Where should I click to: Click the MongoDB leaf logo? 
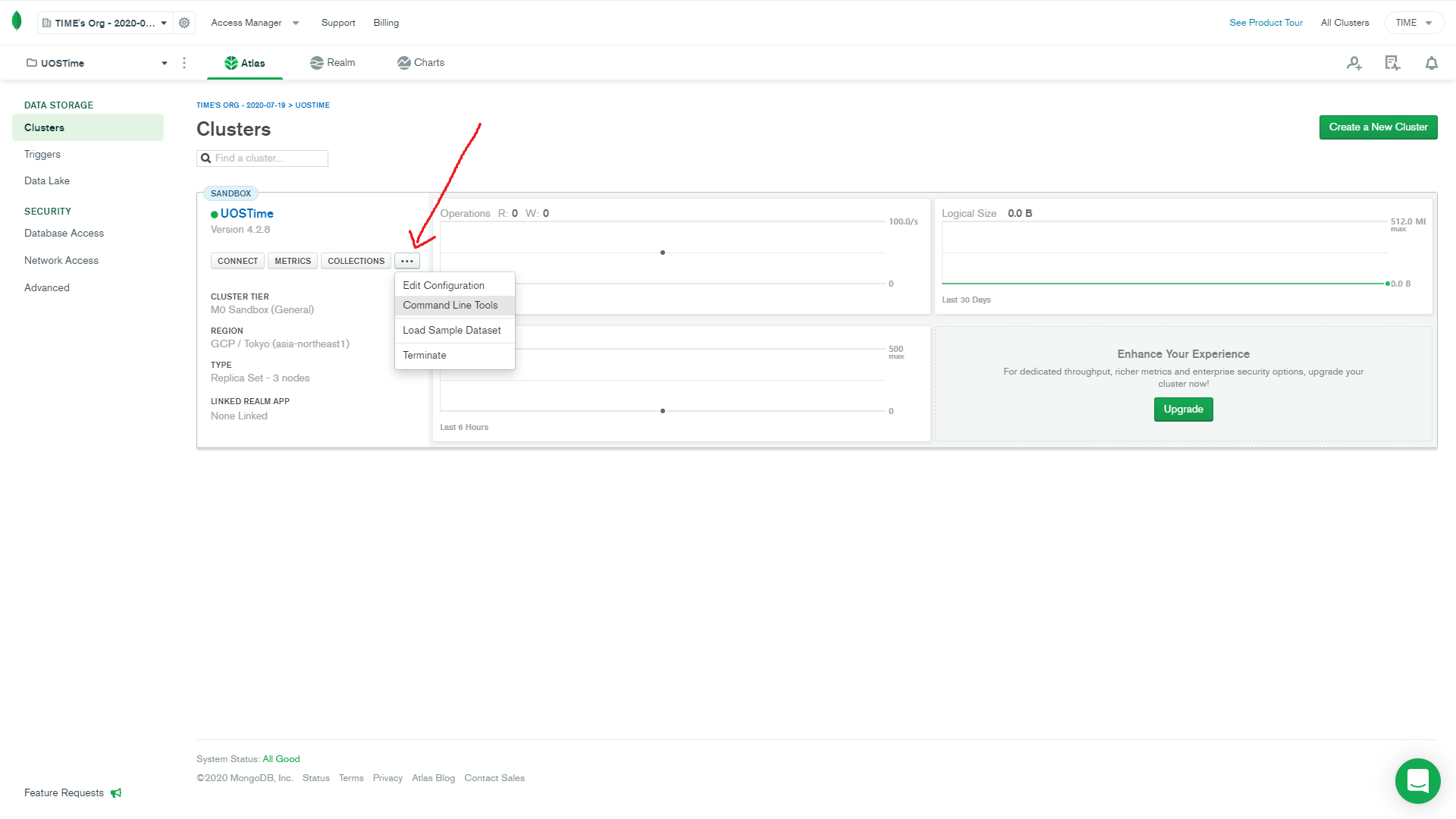point(17,22)
